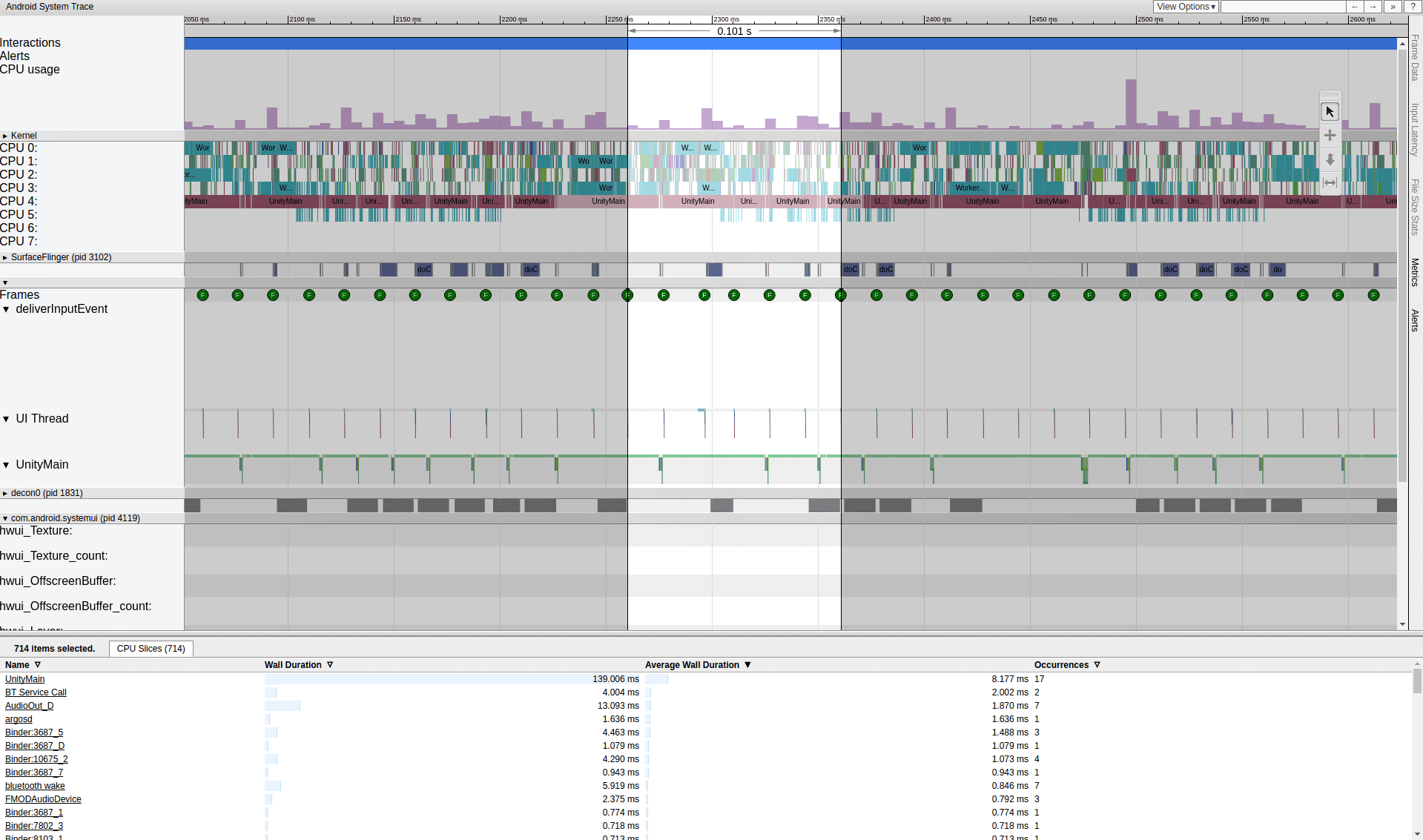Select the CPU usage track label
Viewport: 1423px width, 840px height.
click(30, 70)
